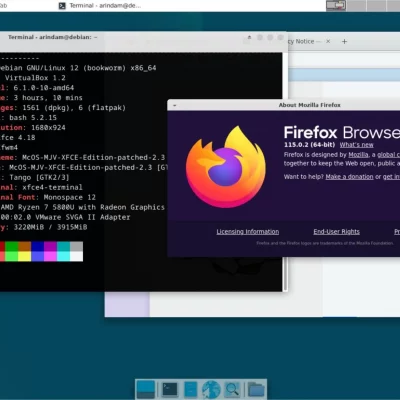Click the 'VirtualBox 1.2' host line

pos(35,78)
